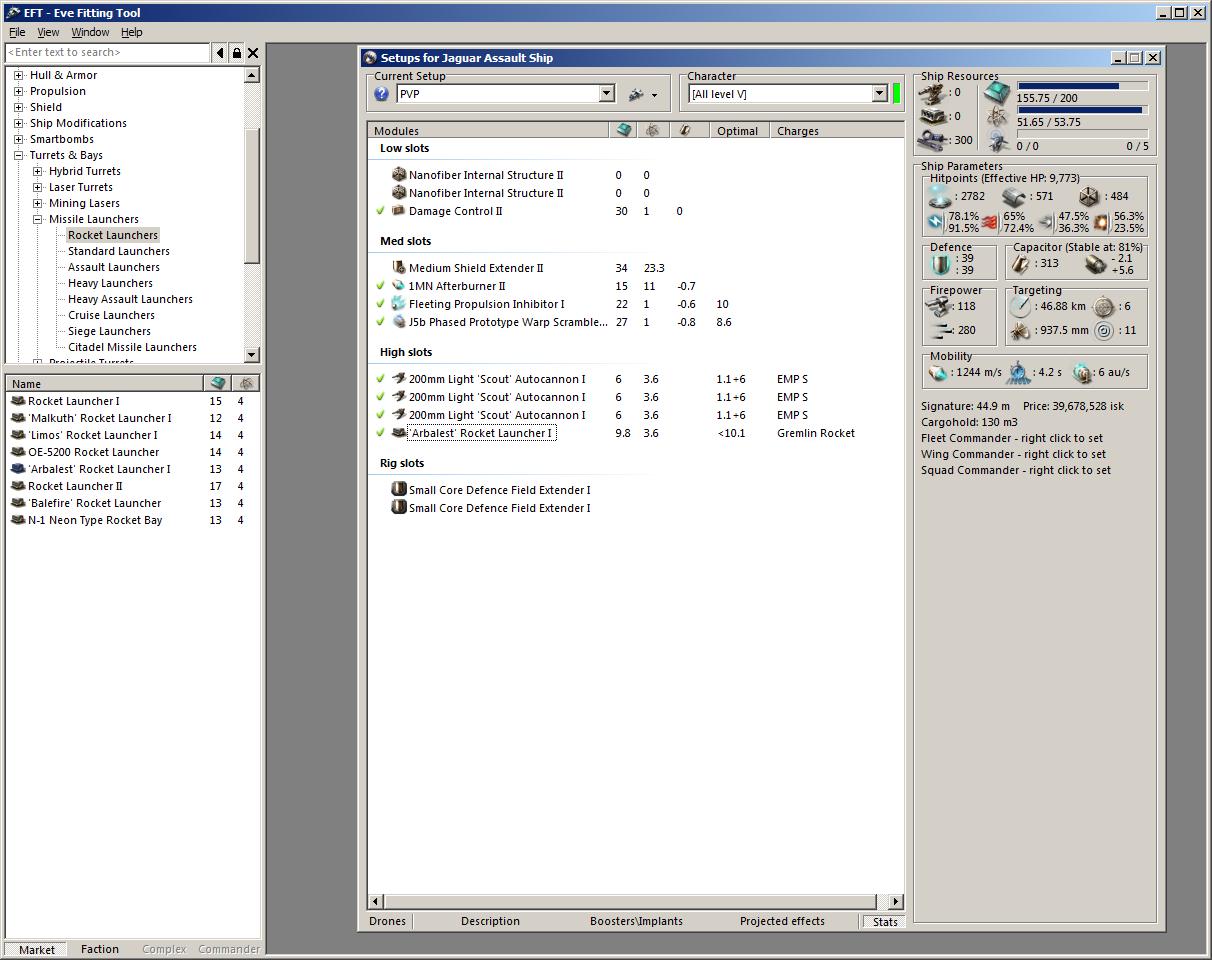Image resolution: width=1212 pixels, height=960 pixels.
Task: Open the Help menu
Action: pyautogui.click(x=132, y=32)
